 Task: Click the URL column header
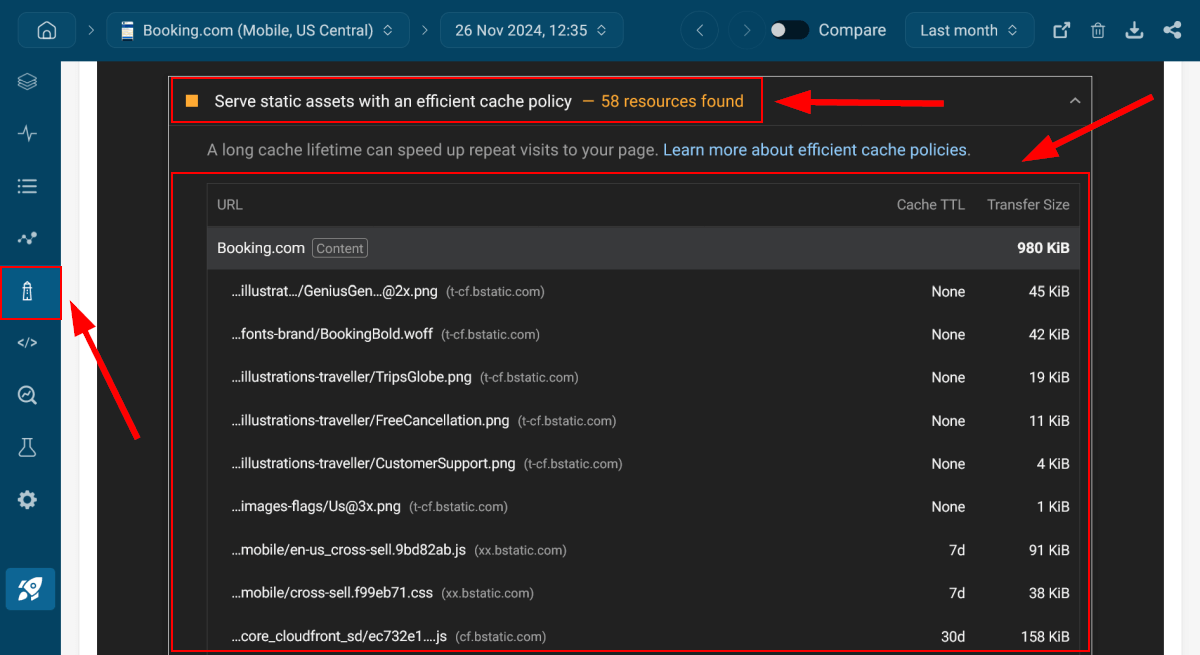pos(230,205)
